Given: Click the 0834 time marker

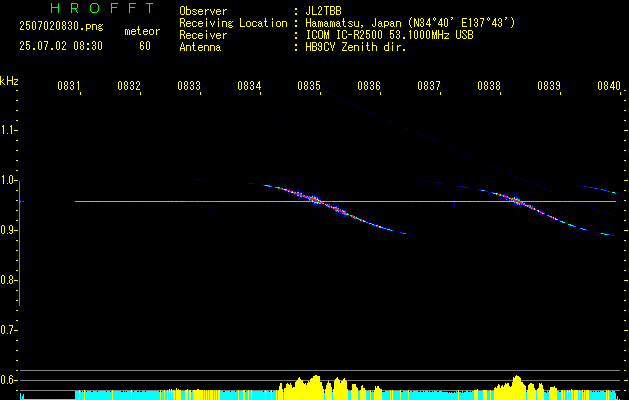Looking at the screenshot, I should [249, 86].
